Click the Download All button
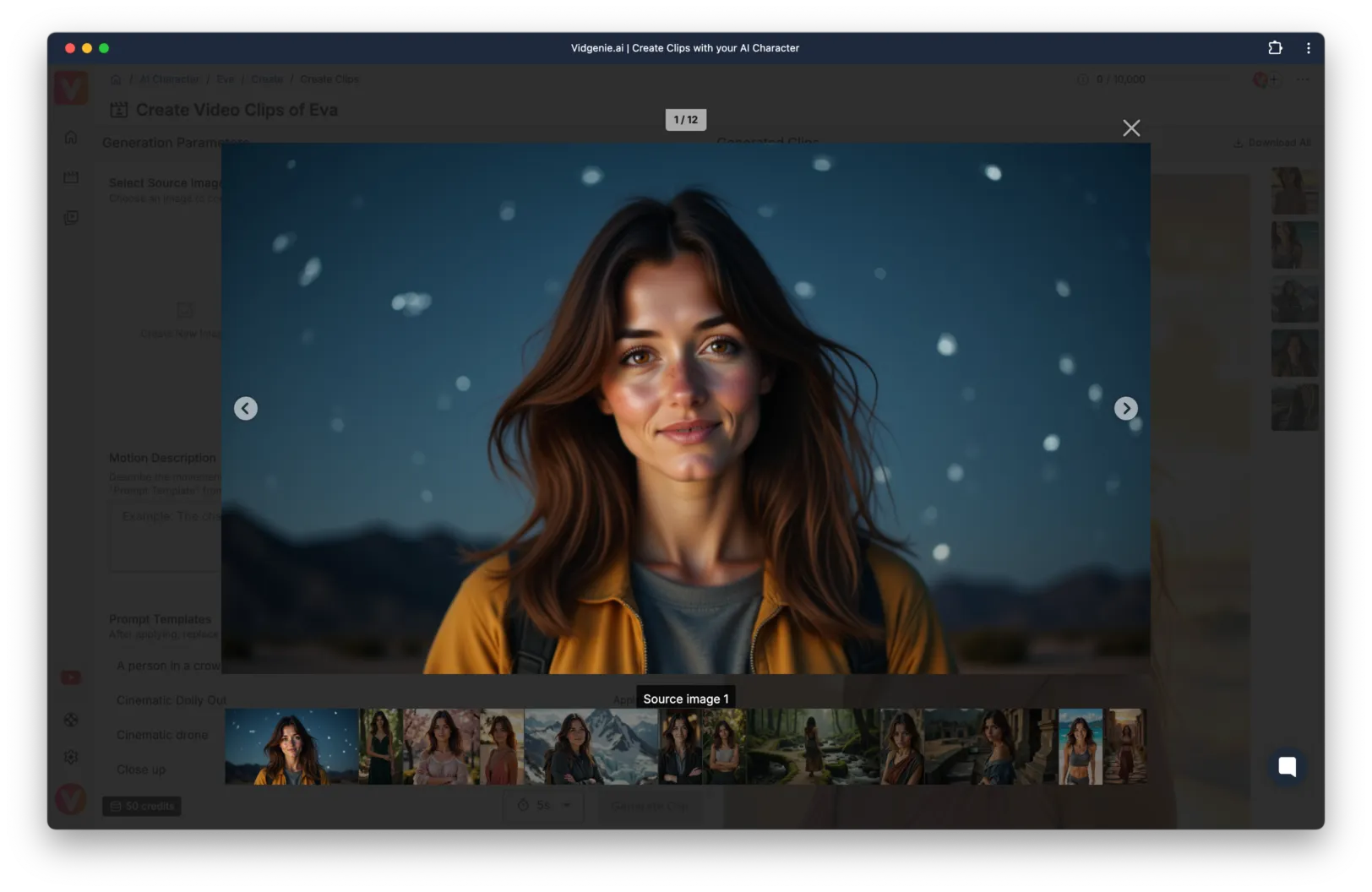Viewport: 1372px width, 892px height. tap(1272, 143)
